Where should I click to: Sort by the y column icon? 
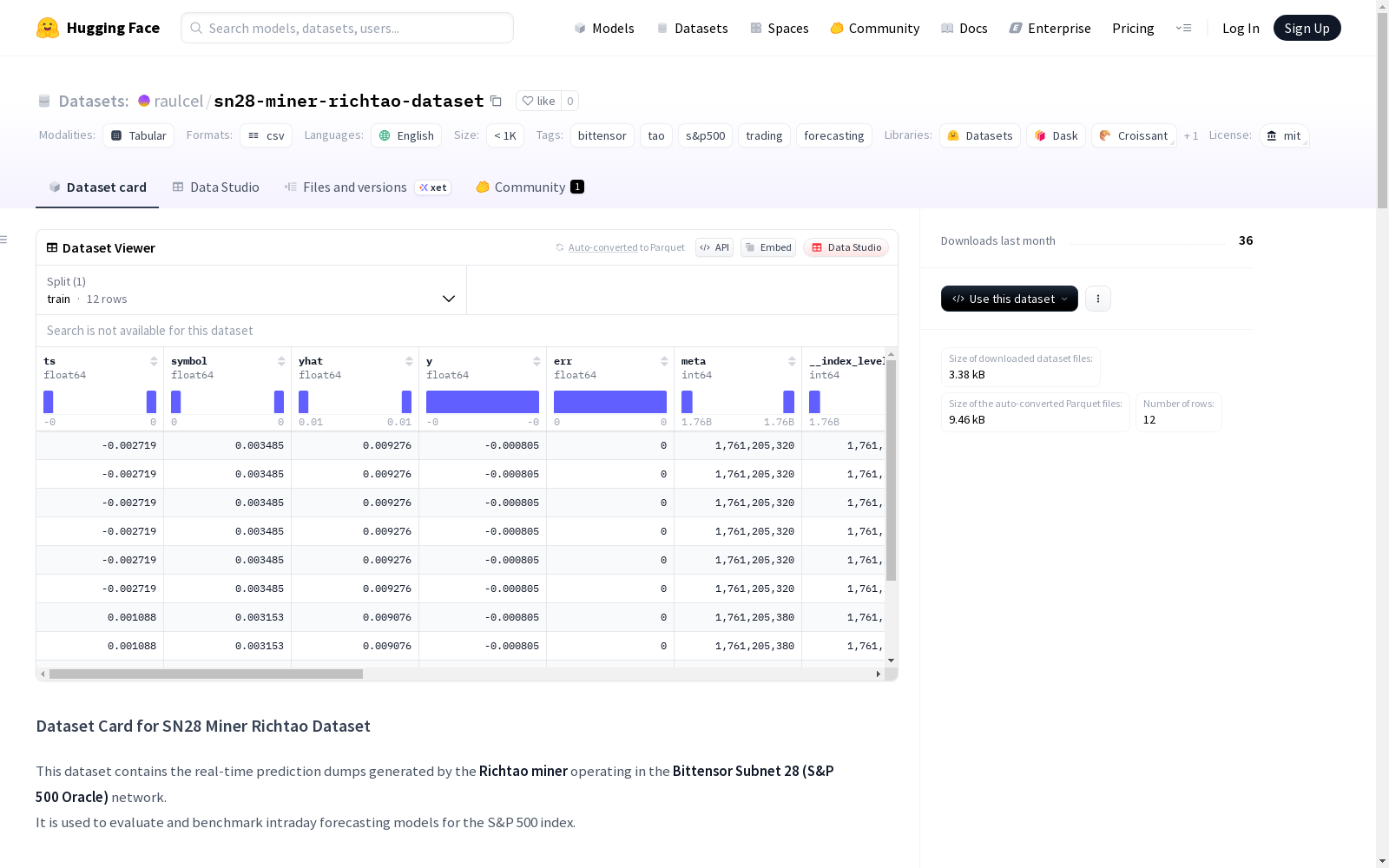(x=537, y=361)
